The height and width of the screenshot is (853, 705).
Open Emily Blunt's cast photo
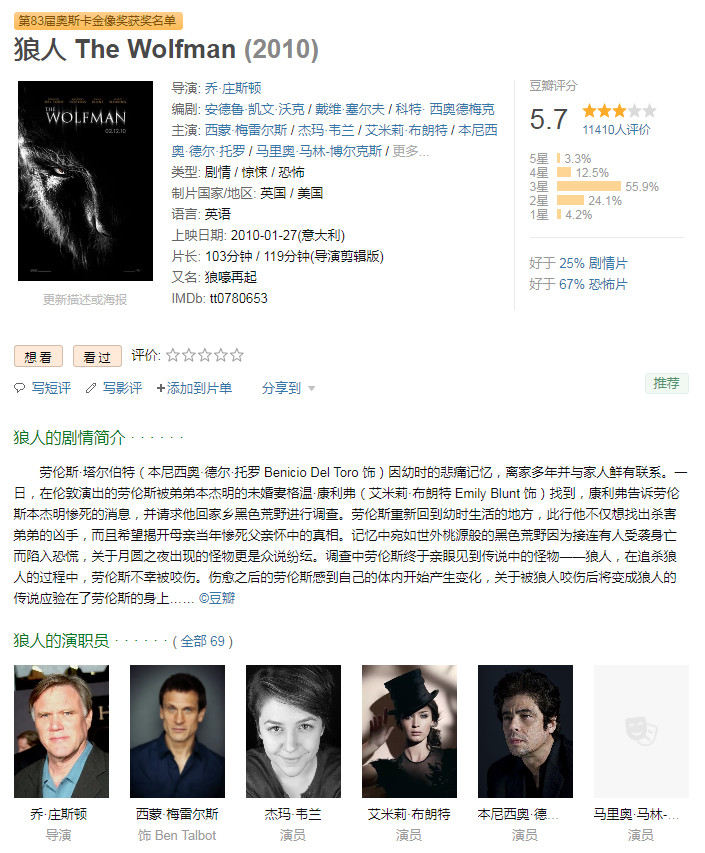click(409, 731)
